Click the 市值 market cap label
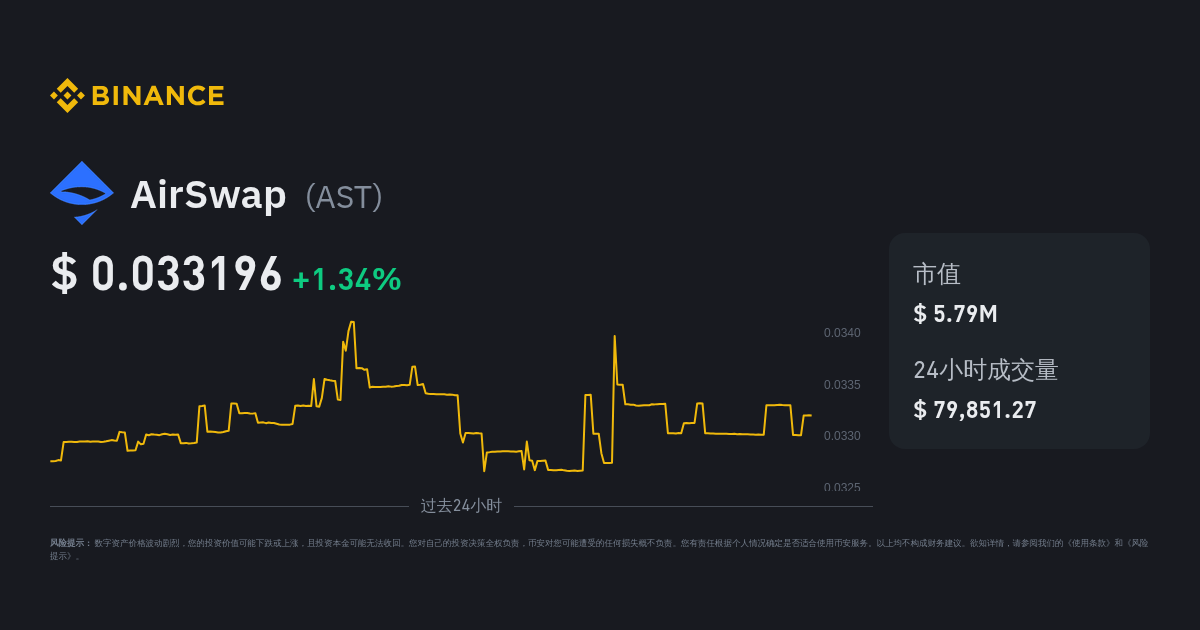1200x630 pixels. 937,275
